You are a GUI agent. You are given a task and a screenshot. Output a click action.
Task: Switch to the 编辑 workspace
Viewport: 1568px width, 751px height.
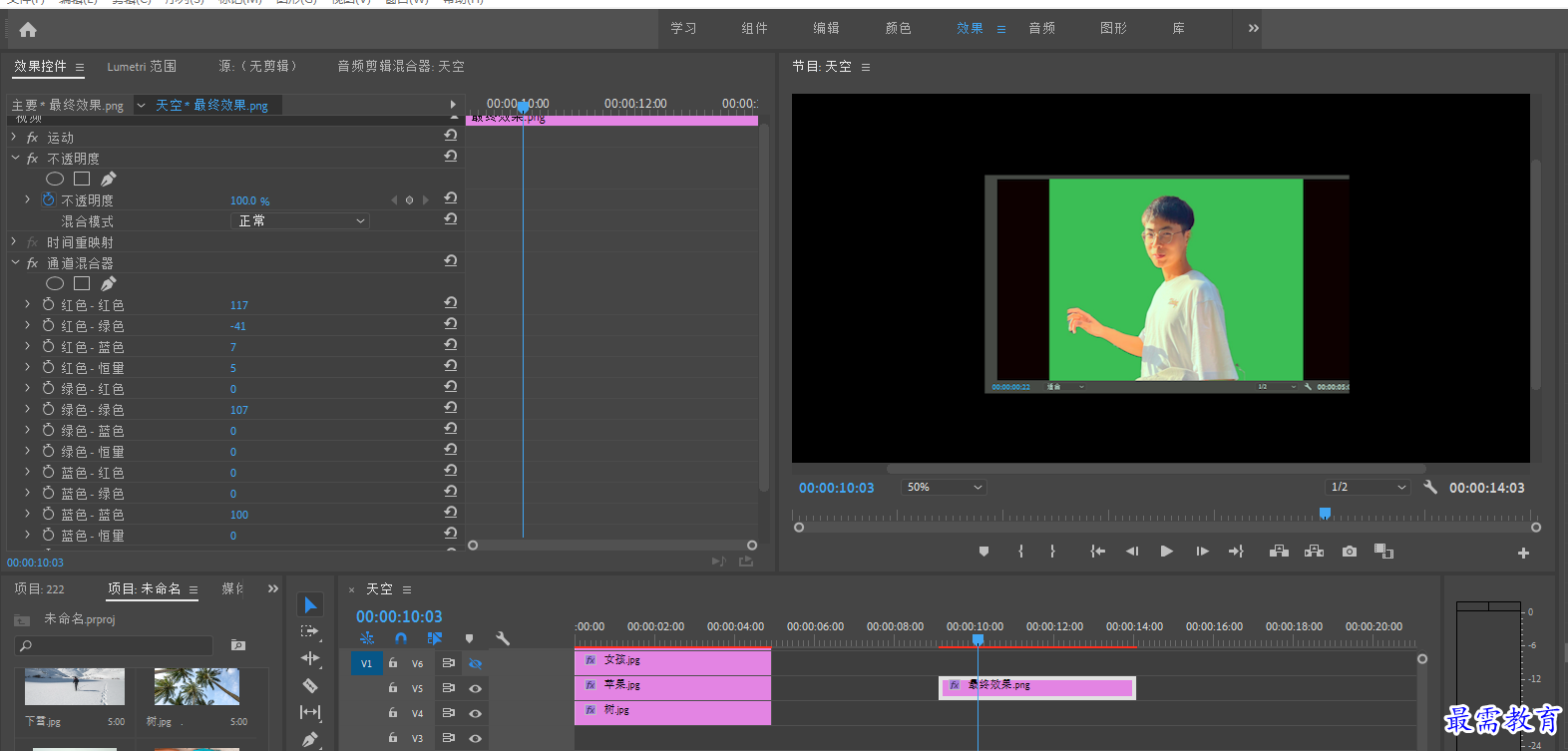(x=826, y=28)
